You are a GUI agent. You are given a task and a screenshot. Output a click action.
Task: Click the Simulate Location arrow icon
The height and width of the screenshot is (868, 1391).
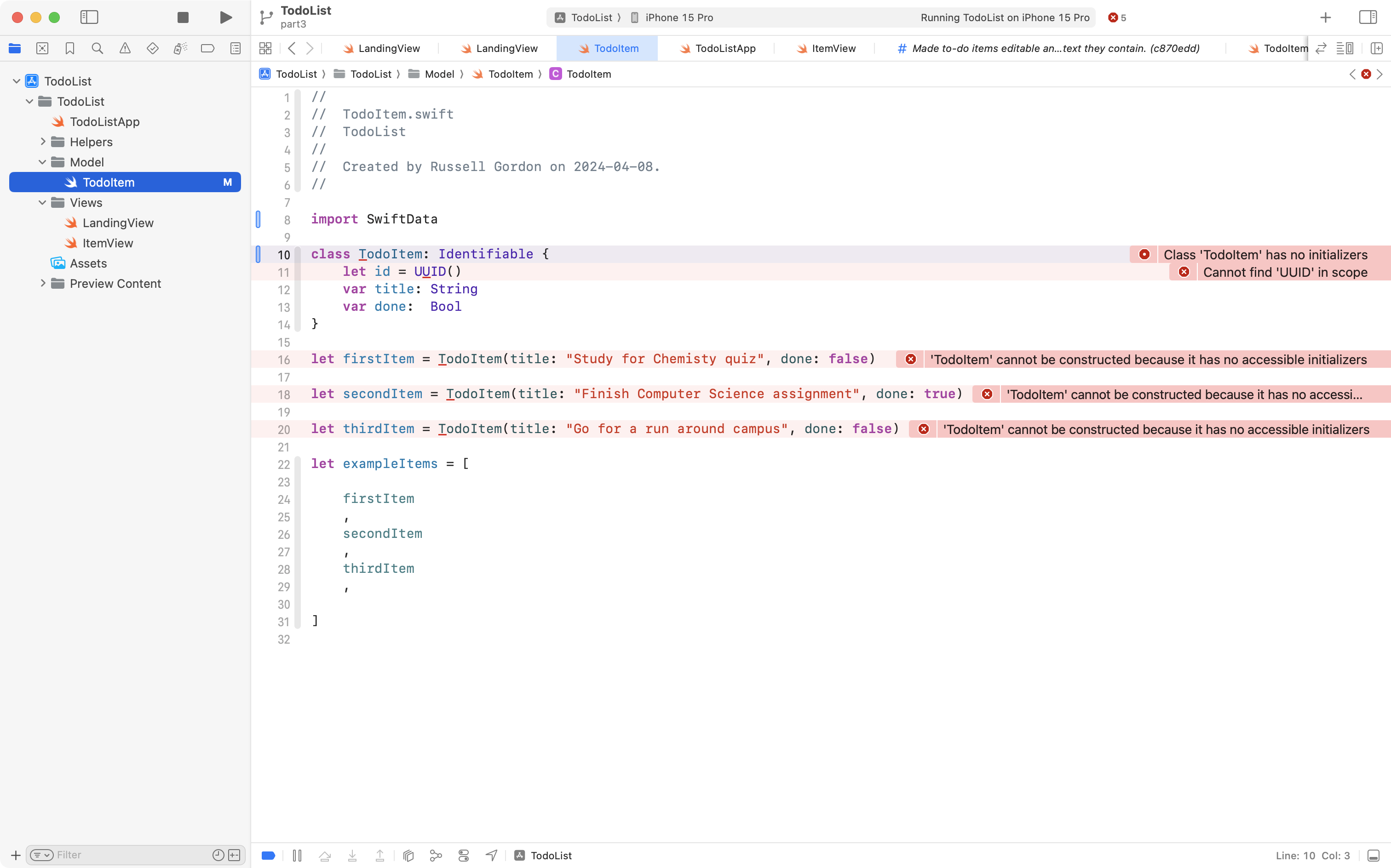click(491, 856)
